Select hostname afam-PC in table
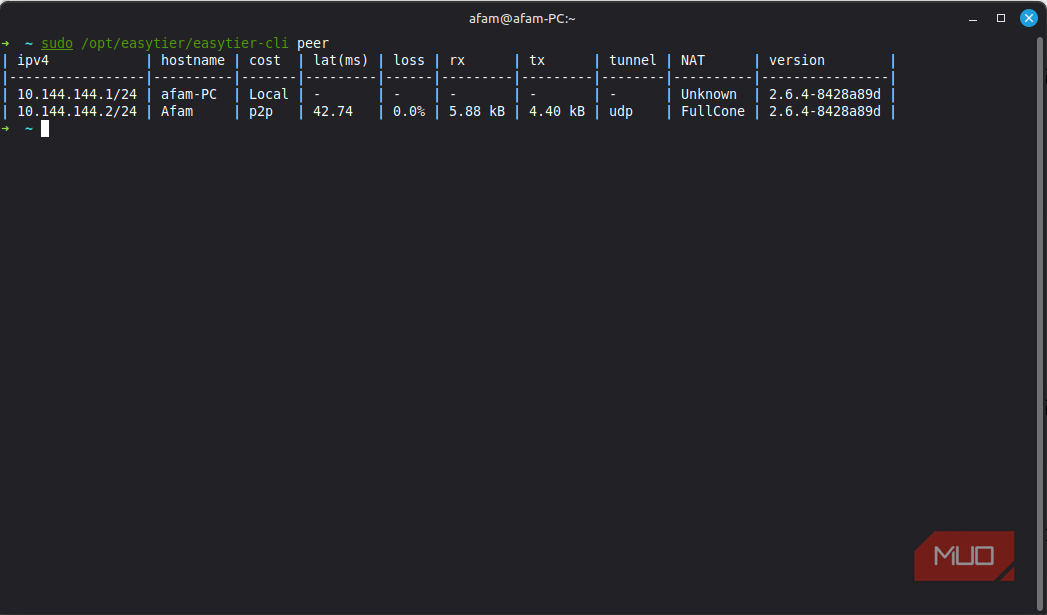Viewport: 1047px width, 615px height. [x=189, y=94]
